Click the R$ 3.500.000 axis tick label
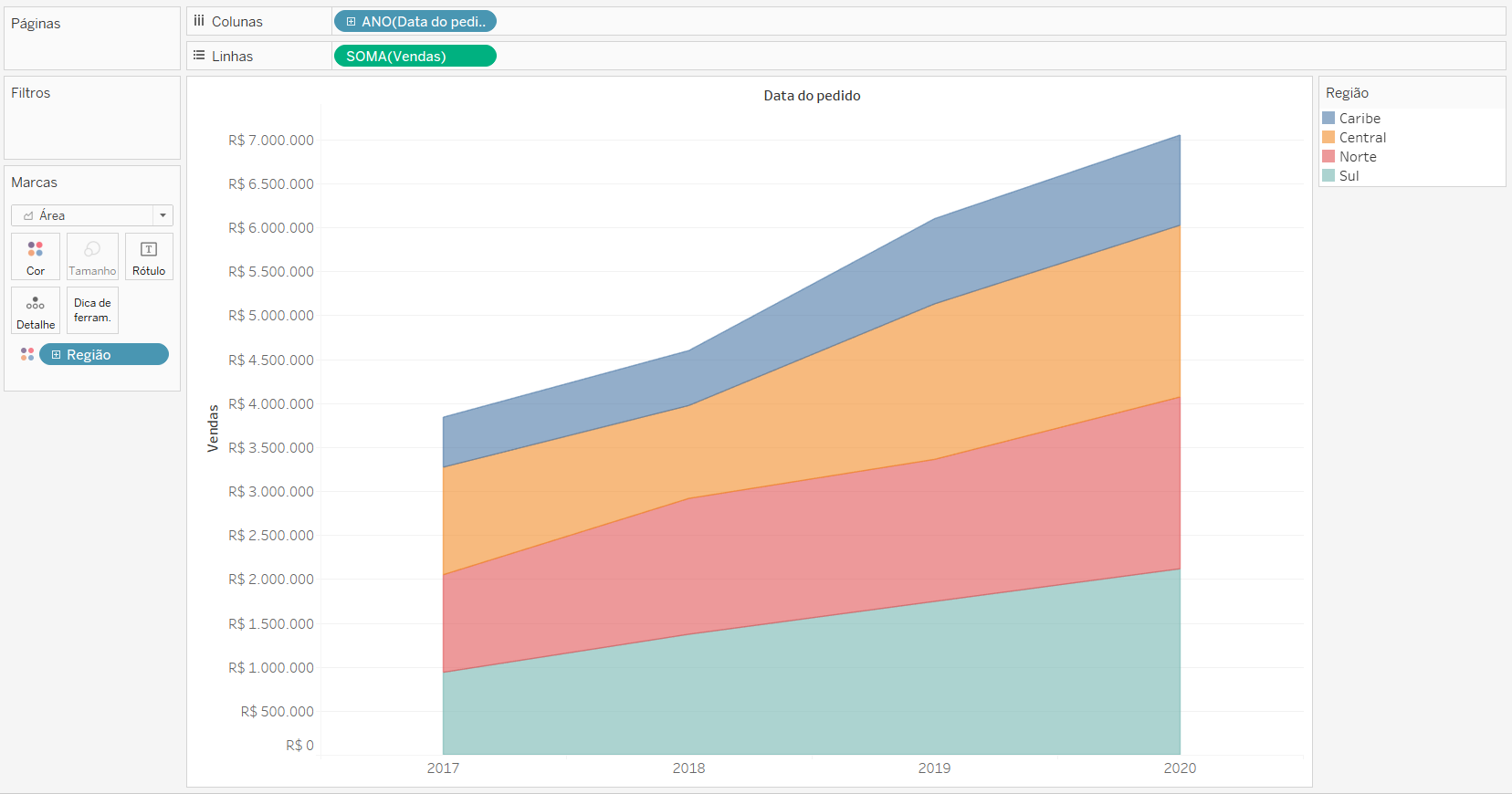 click(x=271, y=448)
